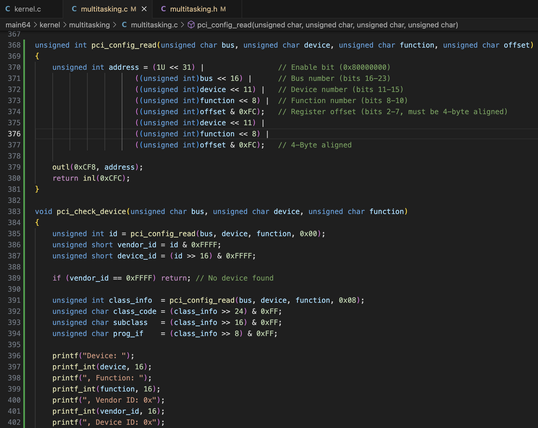Click line number 376 in the gutter

coord(14,134)
